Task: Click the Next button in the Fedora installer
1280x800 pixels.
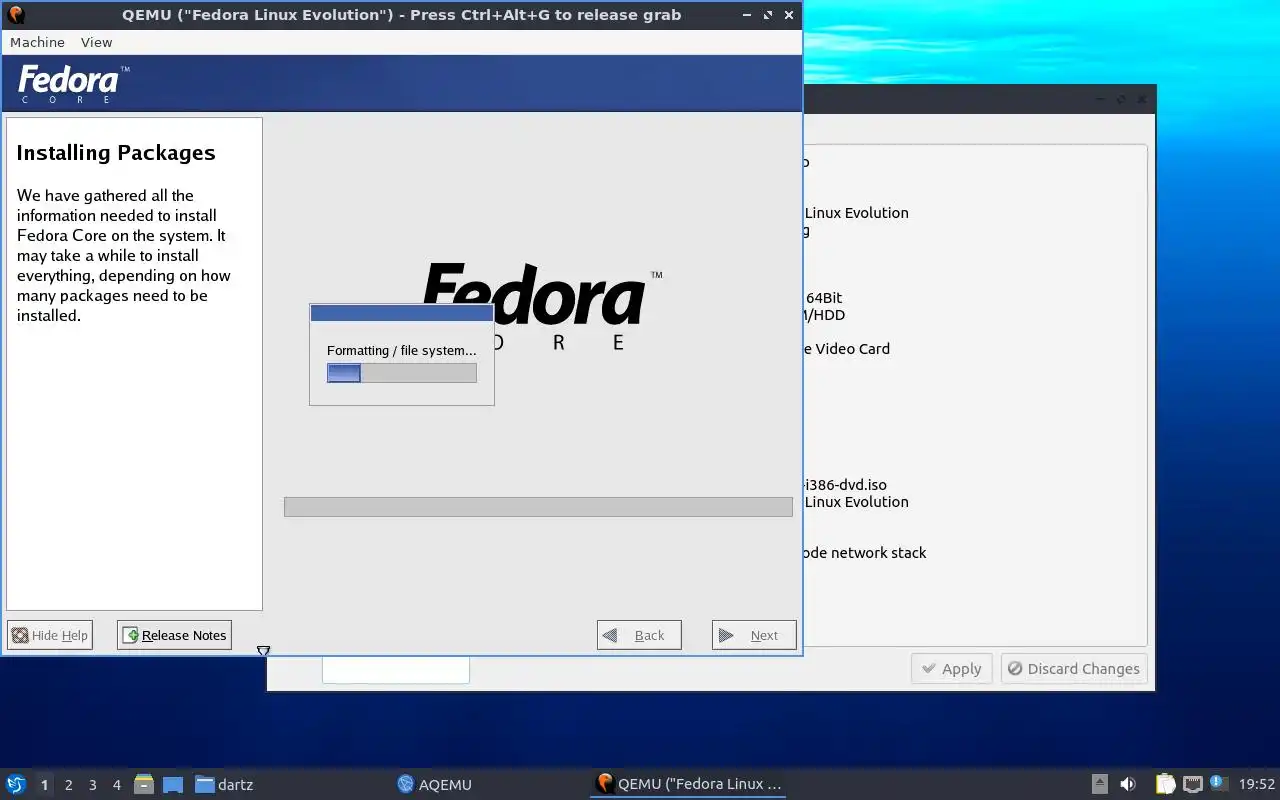Action: (754, 635)
